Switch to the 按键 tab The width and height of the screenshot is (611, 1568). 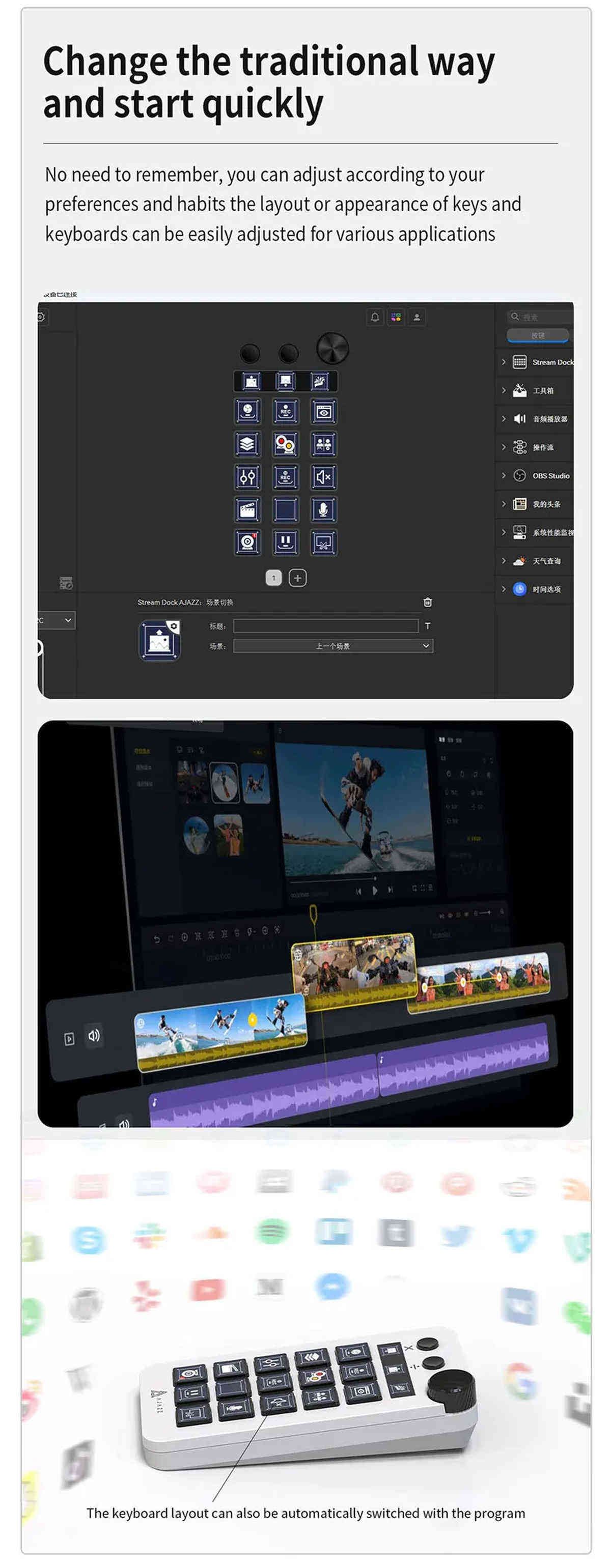538,335
